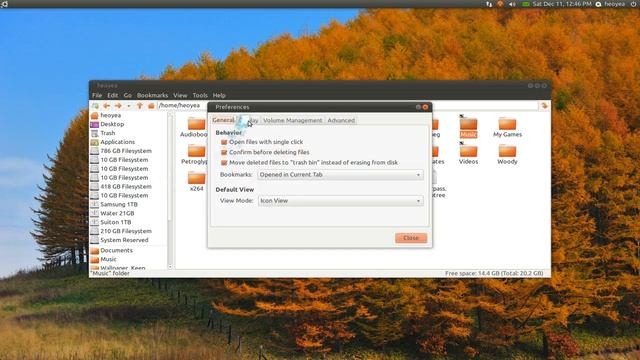Open the Edit menu

(x=113, y=95)
